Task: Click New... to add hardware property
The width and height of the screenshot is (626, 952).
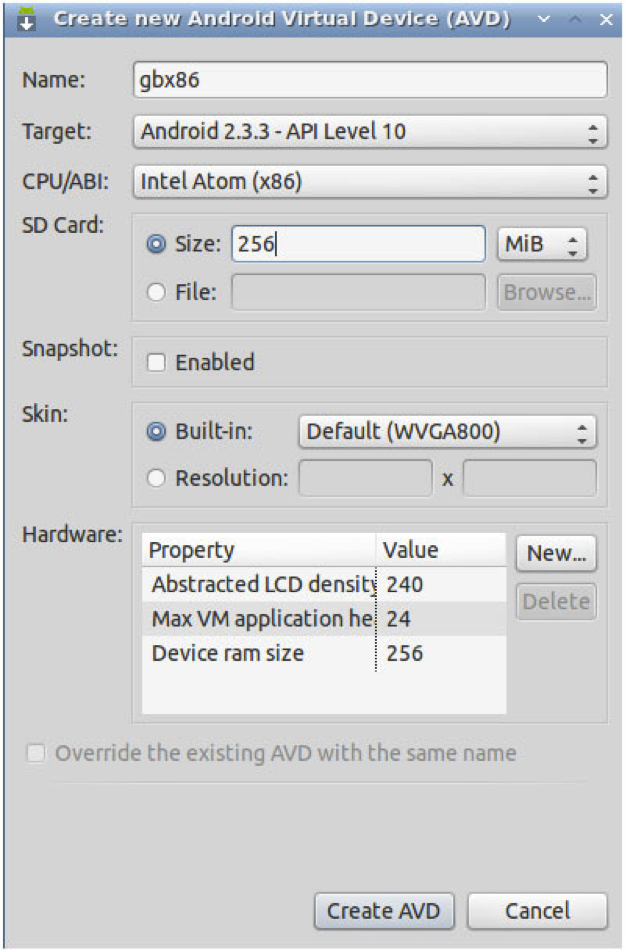Action: (556, 553)
